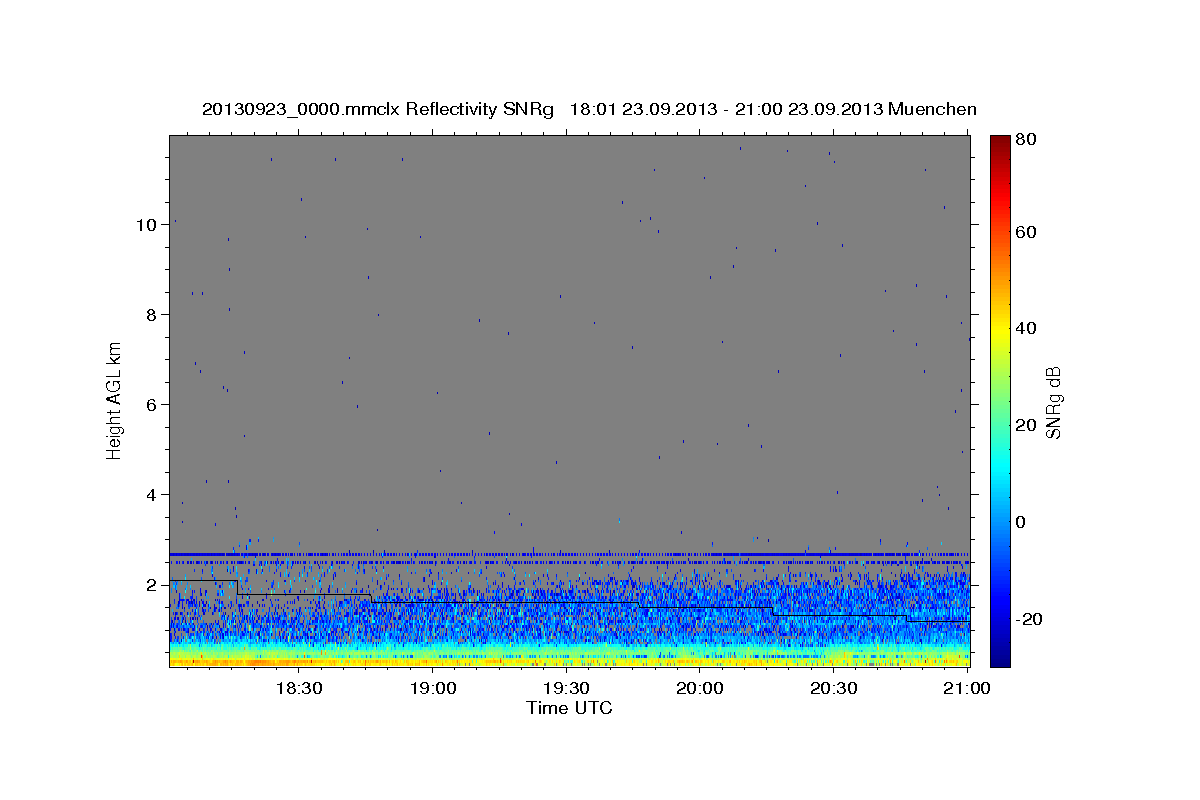Screen dimensions: 1200x800
Task: Click the 20:00 time tick label
Action: tap(700, 689)
